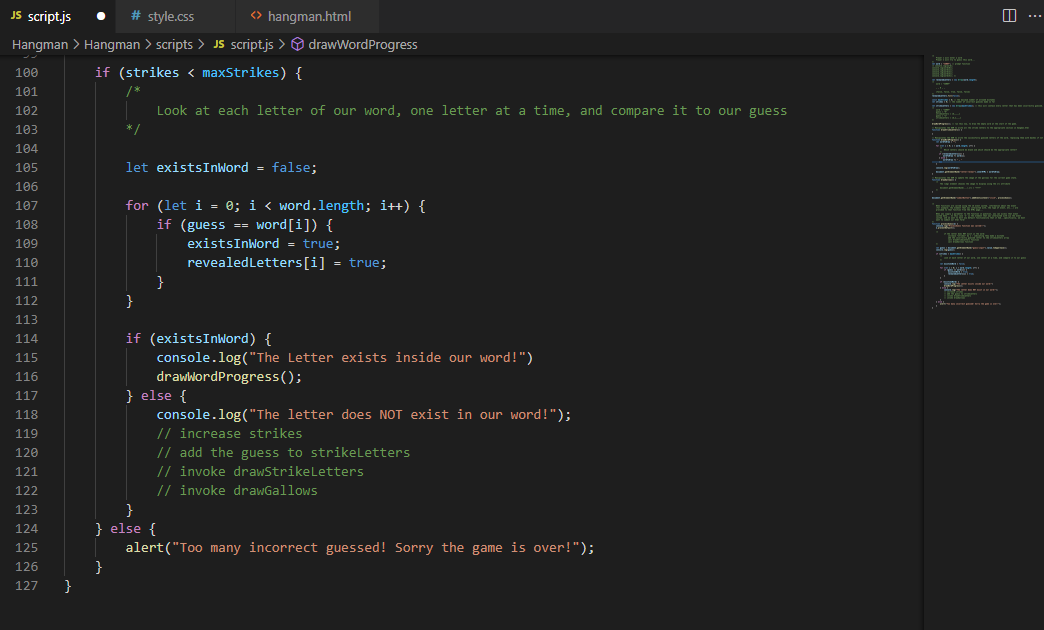Click the unsaved changes dot on script.js tab
The width and height of the screenshot is (1044, 630).
tap(100, 15)
